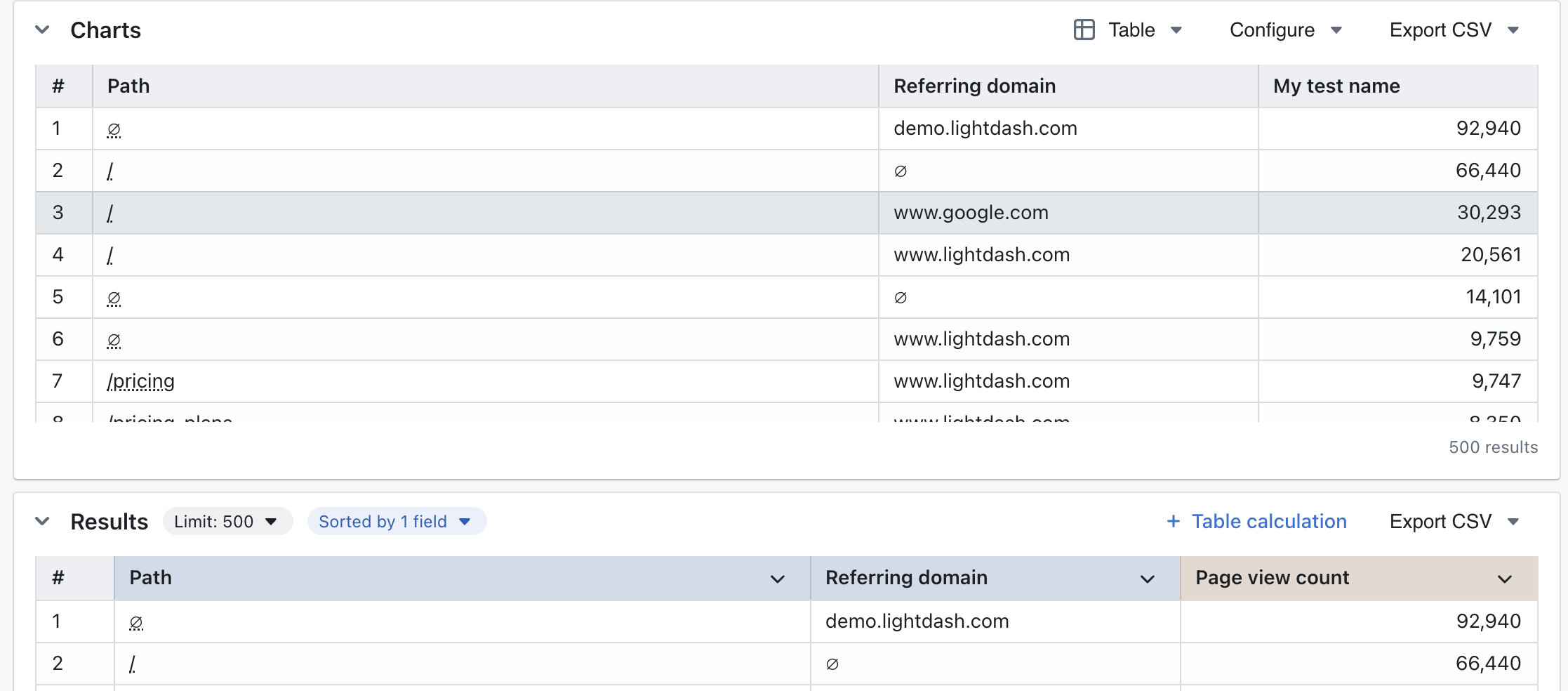Open the Table menu in Charts header
Screen dimensions: 1568x691
click(1131, 30)
